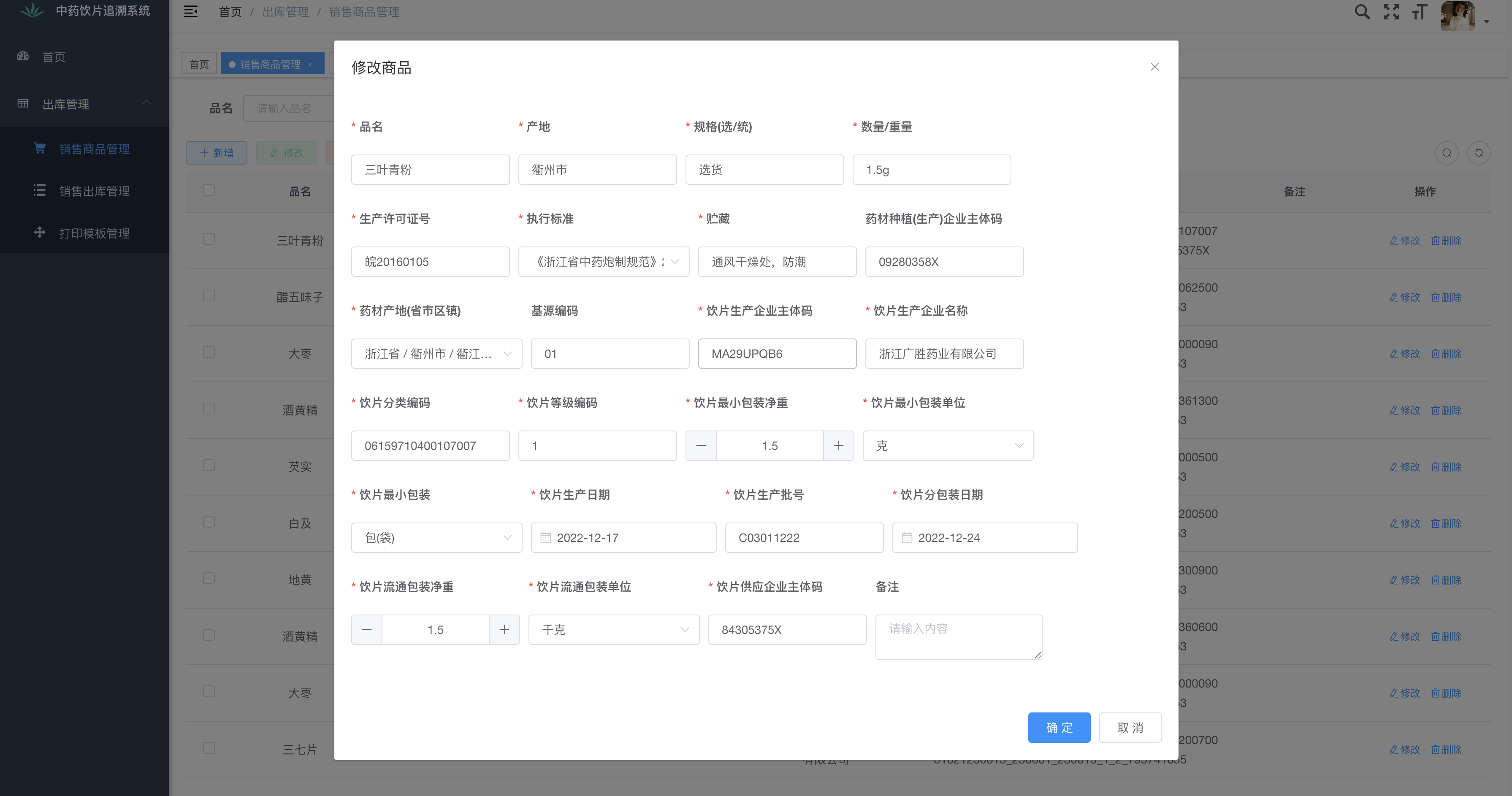Image resolution: width=1512 pixels, height=796 pixels.
Task: Click 修改 link in 醋五味子 row
Action: click(1405, 297)
